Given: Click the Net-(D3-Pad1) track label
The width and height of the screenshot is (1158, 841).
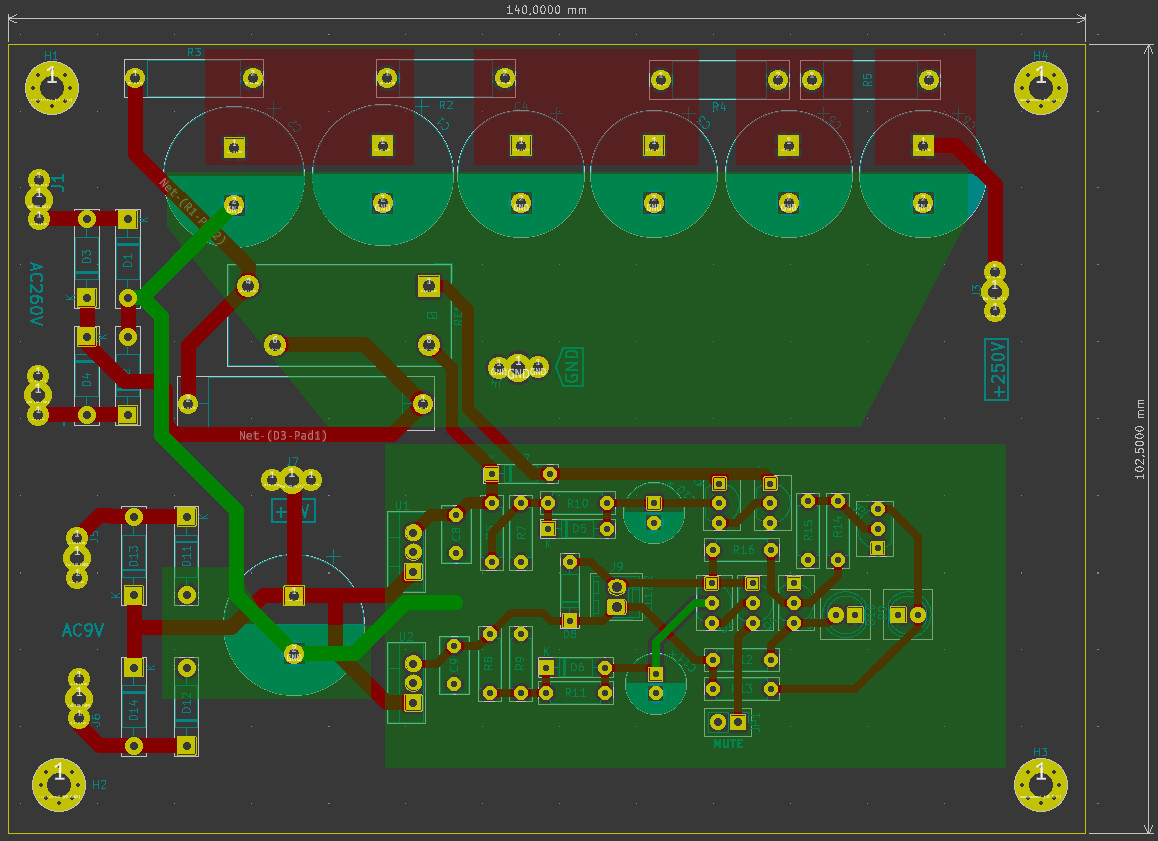Looking at the screenshot, I should pyautogui.click(x=283, y=436).
